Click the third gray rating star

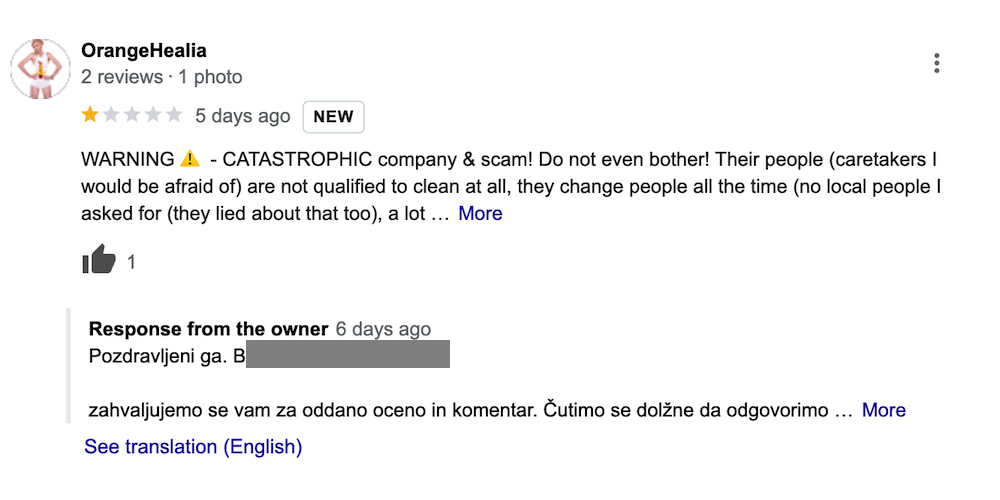click(x=132, y=115)
